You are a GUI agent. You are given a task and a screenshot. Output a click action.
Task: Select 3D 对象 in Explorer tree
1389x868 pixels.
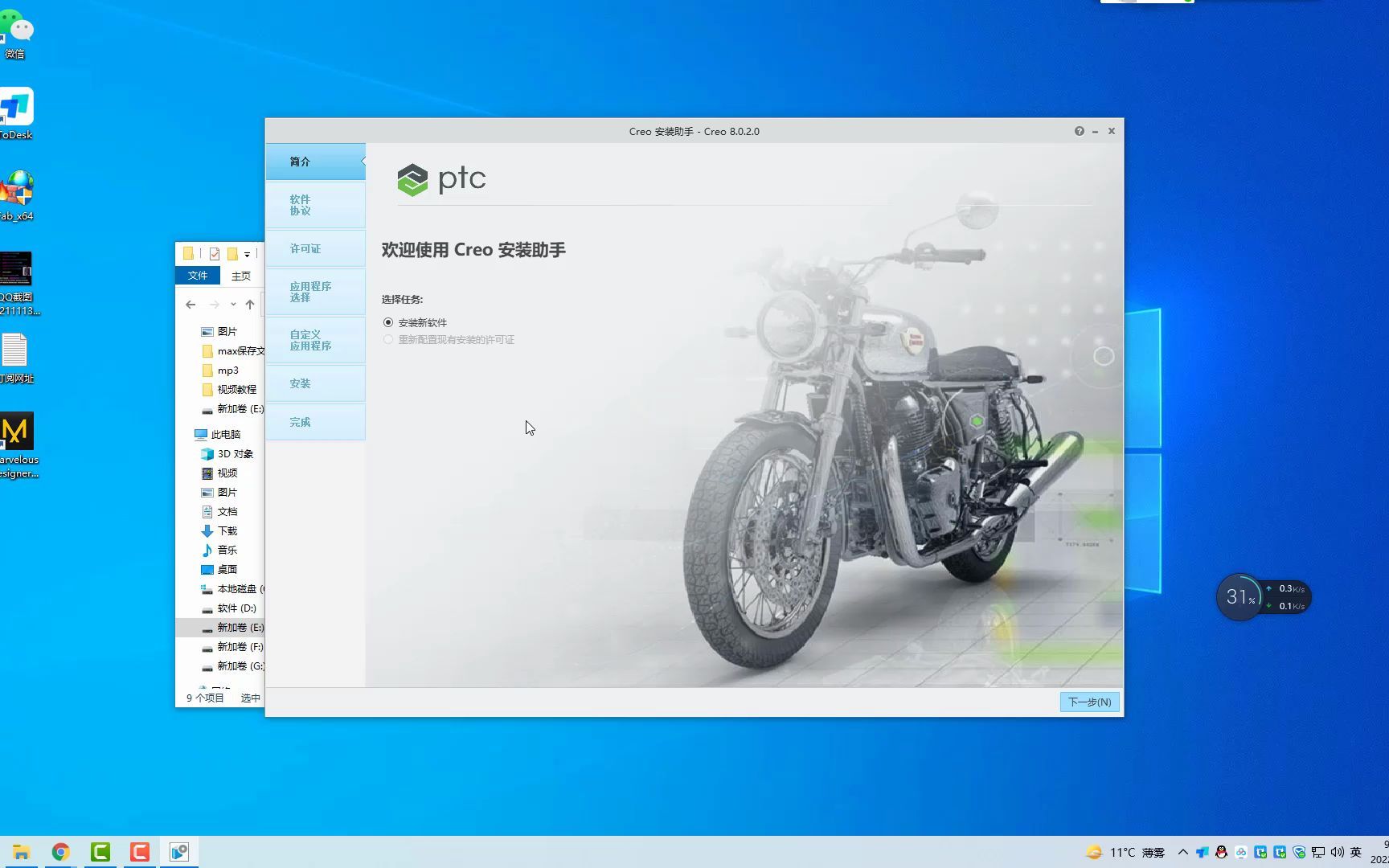[227, 454]
